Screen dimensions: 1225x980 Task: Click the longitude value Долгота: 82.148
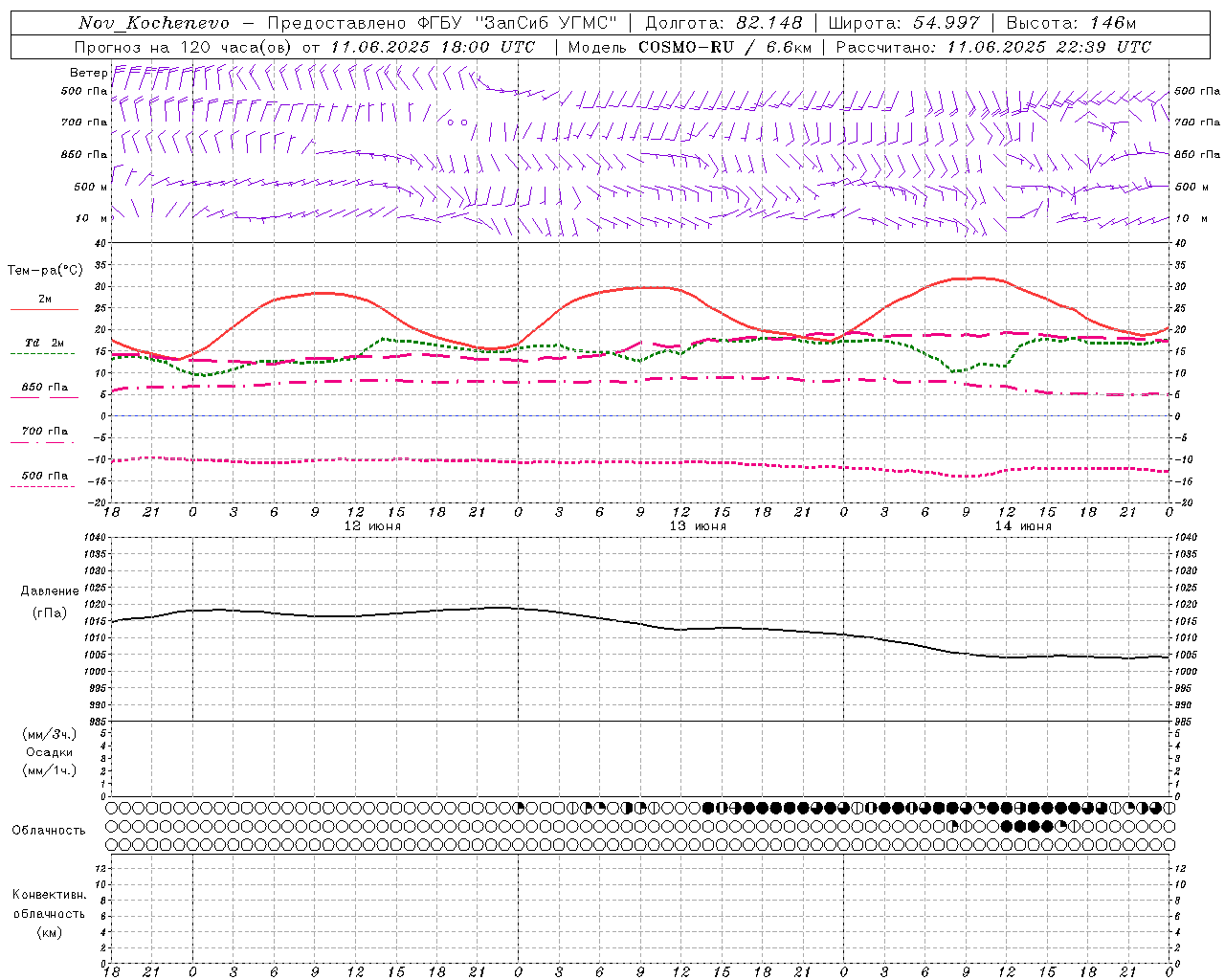pyautogui.click(x=724, y=23)
